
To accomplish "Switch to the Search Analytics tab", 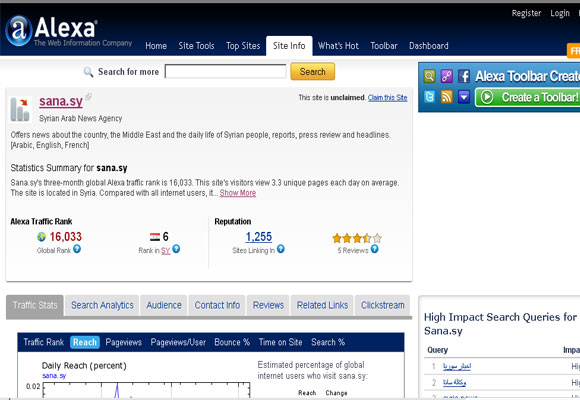I will pyautogui.click(x=102, y=305).
